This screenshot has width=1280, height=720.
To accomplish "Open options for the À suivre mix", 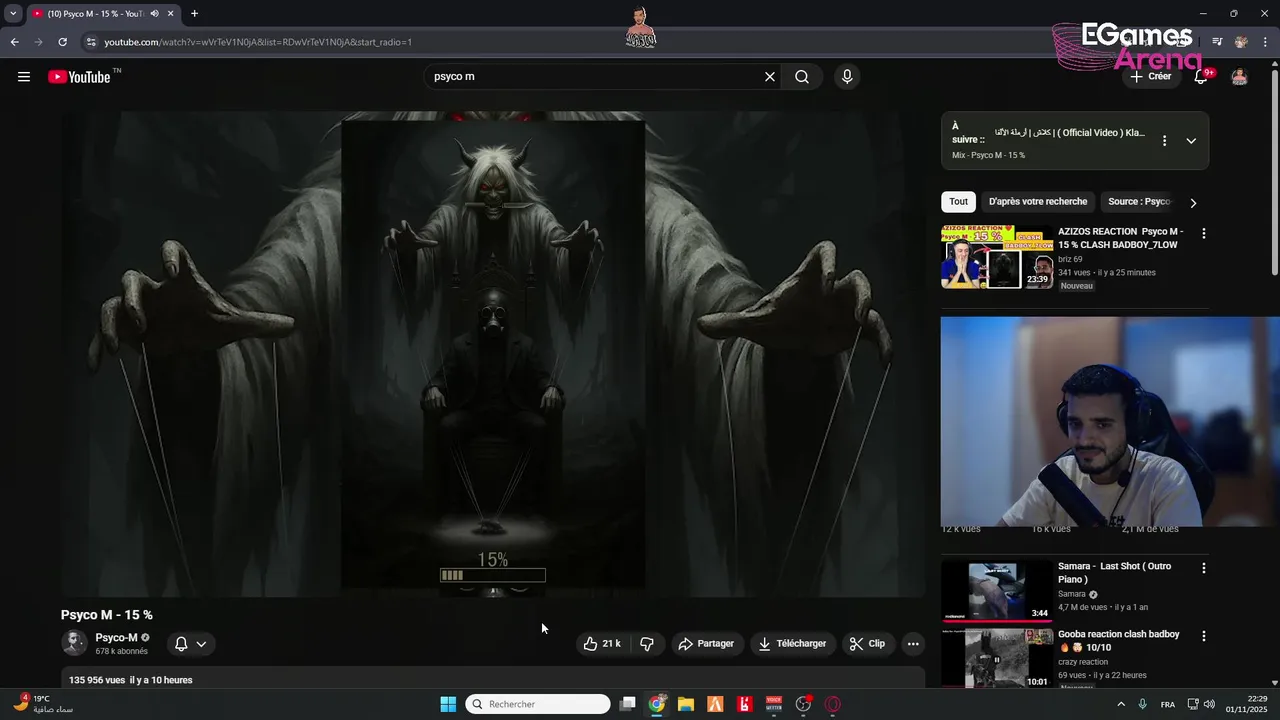I will [1164, 141].
